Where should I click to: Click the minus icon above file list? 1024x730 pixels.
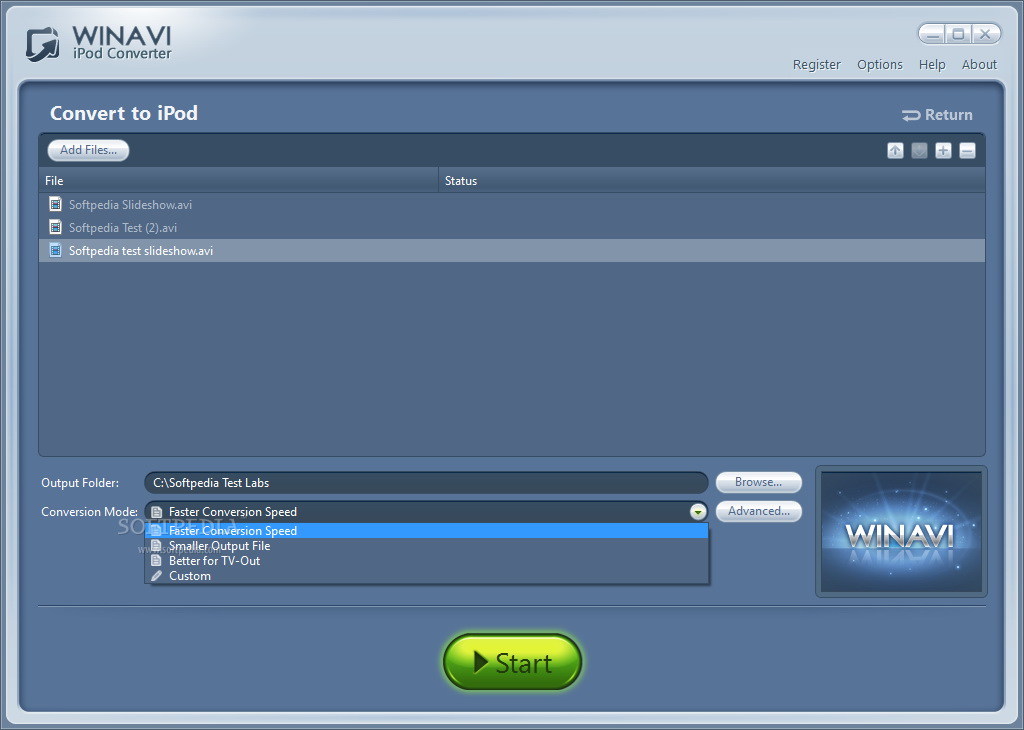(x=967, y=151)
